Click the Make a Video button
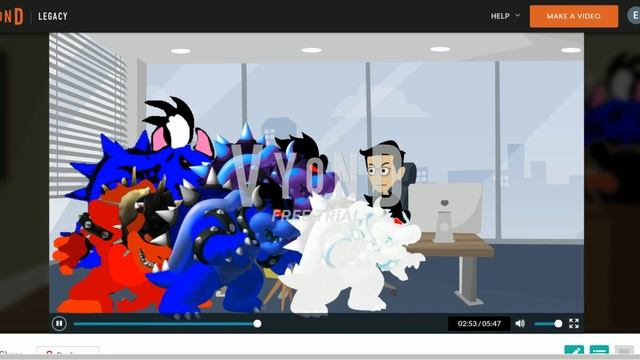This screenshot has height=360, width=640. coord(573,16)
